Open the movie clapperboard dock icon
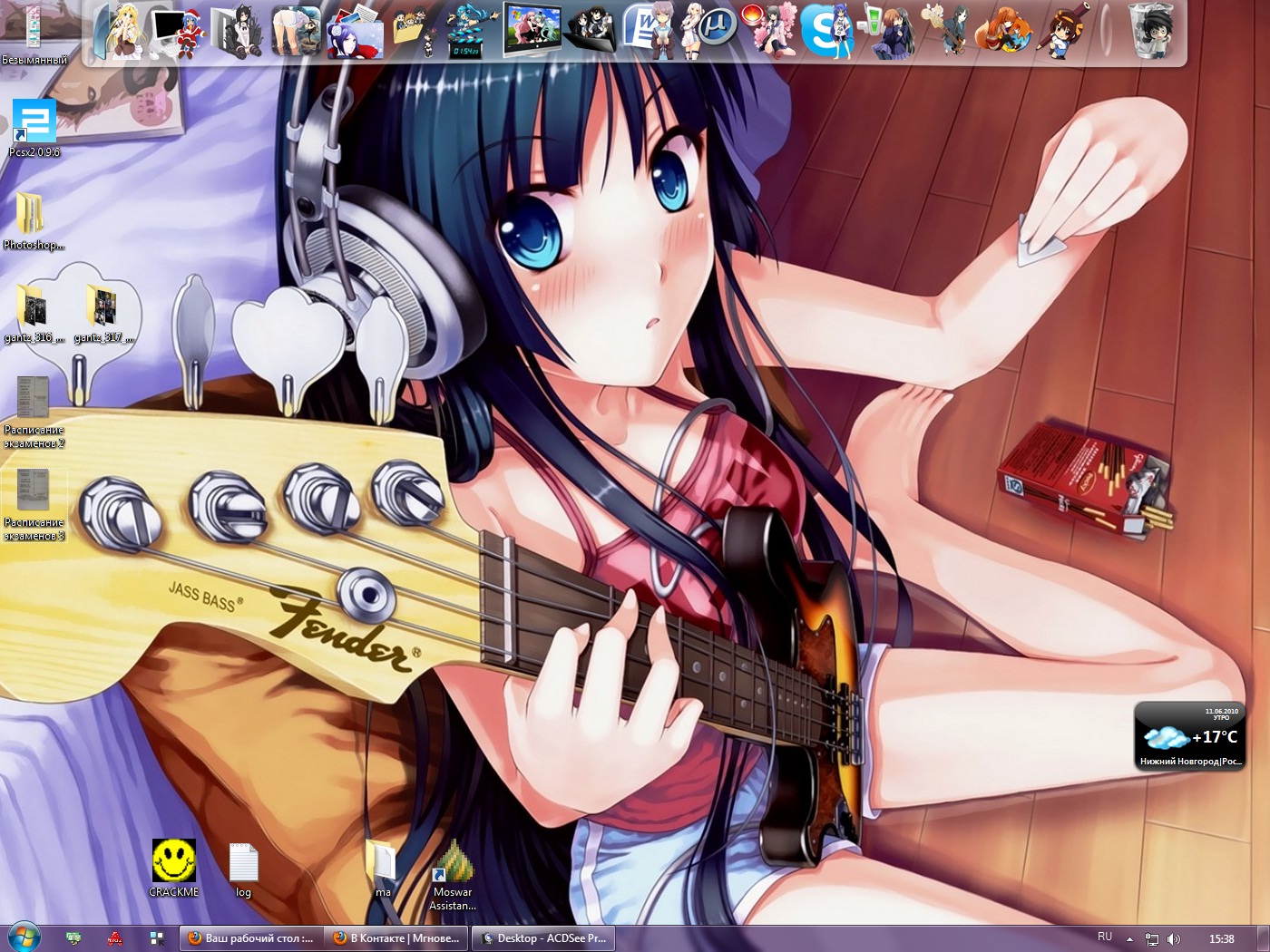The height and width of the screenshot is (952, 1270). coord(472,31)
